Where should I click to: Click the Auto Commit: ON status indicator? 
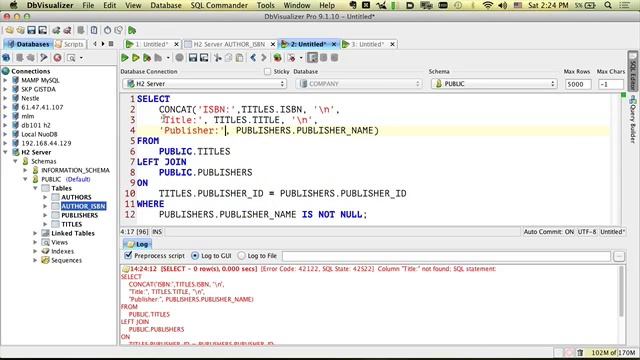click(x=548, y=232)
